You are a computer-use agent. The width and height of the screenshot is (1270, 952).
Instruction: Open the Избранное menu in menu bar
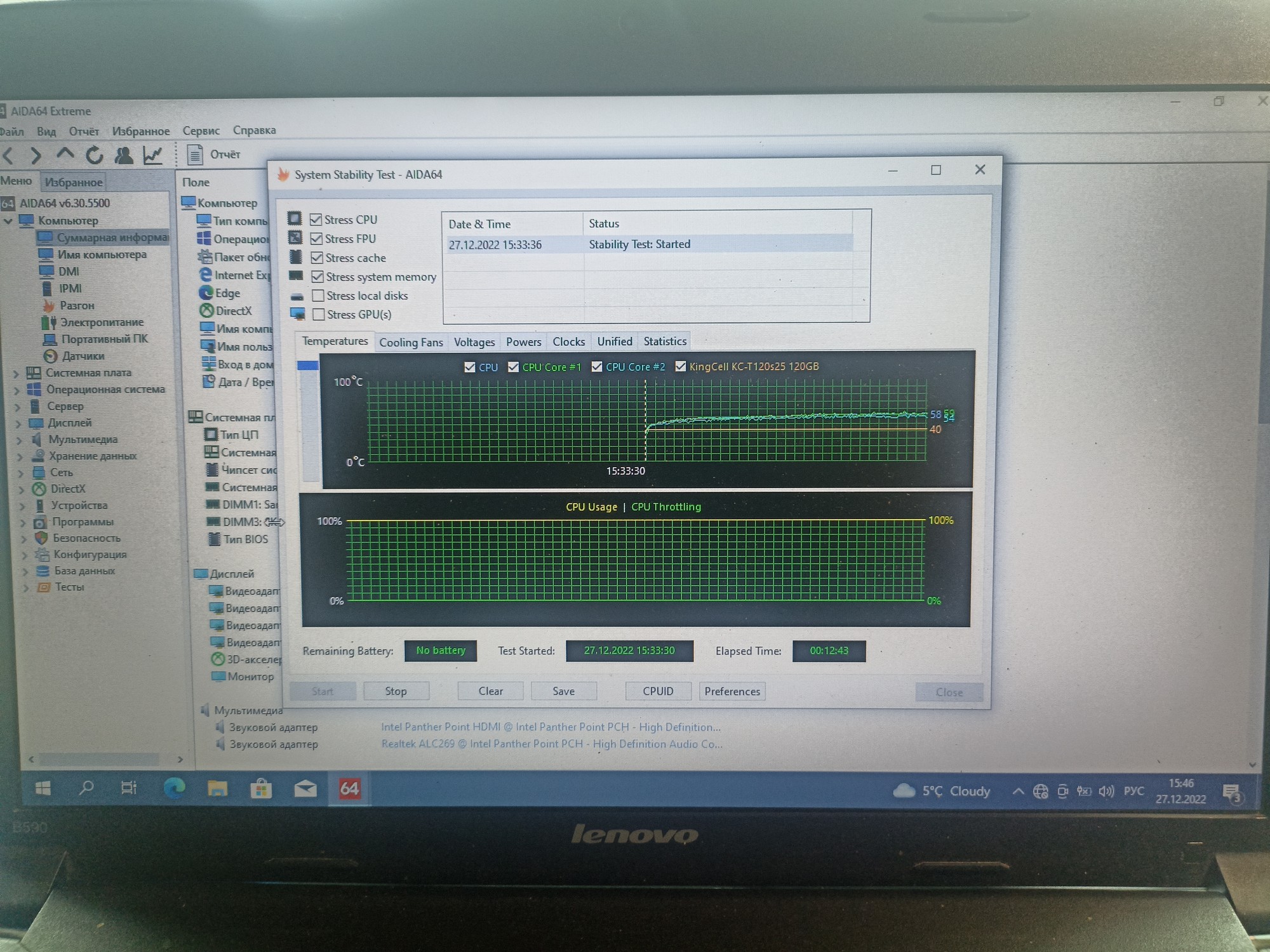(141, 131)
